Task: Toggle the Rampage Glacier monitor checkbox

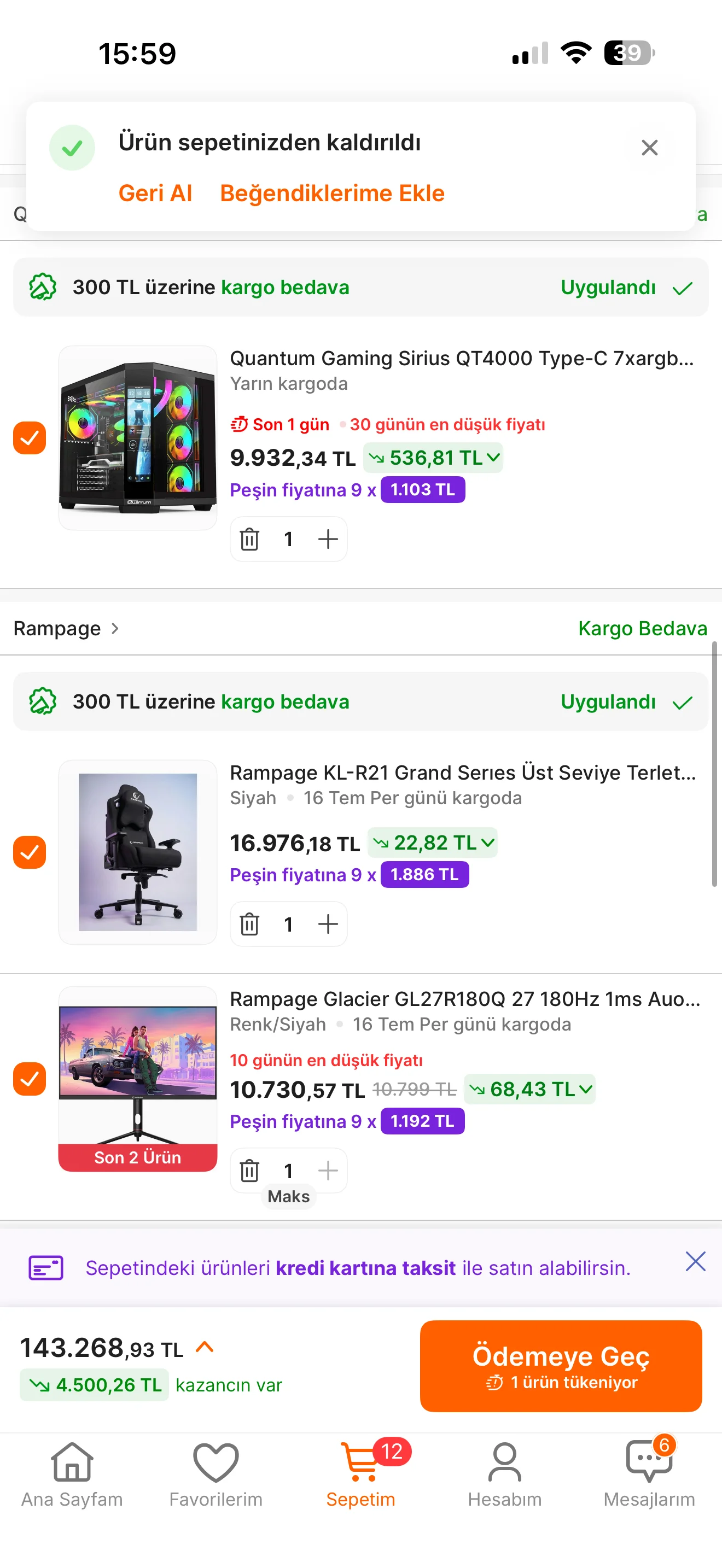Action: (x=29, y=1079)
